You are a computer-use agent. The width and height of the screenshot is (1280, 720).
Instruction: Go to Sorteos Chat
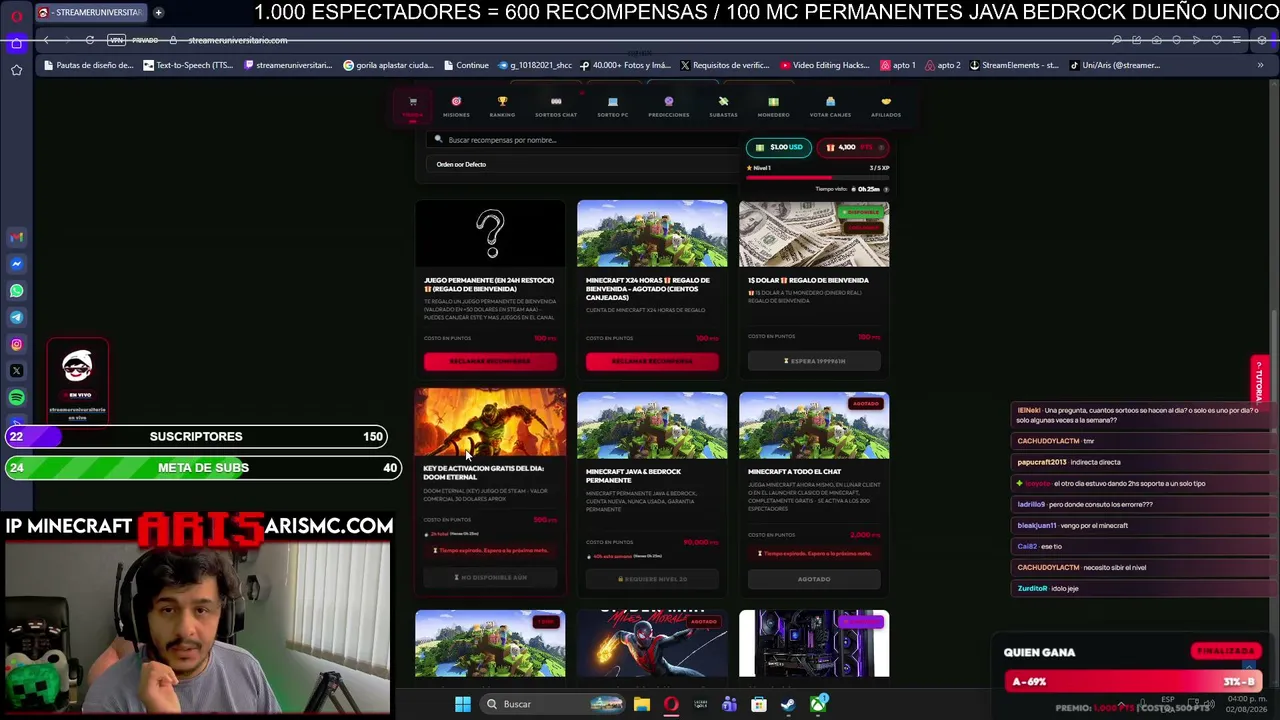(x=556, y=107)
